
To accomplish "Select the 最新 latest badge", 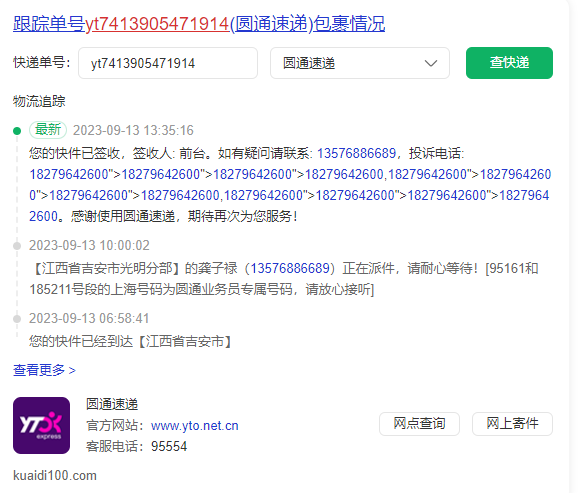I will pyautogui.click(x=48, y=130).
